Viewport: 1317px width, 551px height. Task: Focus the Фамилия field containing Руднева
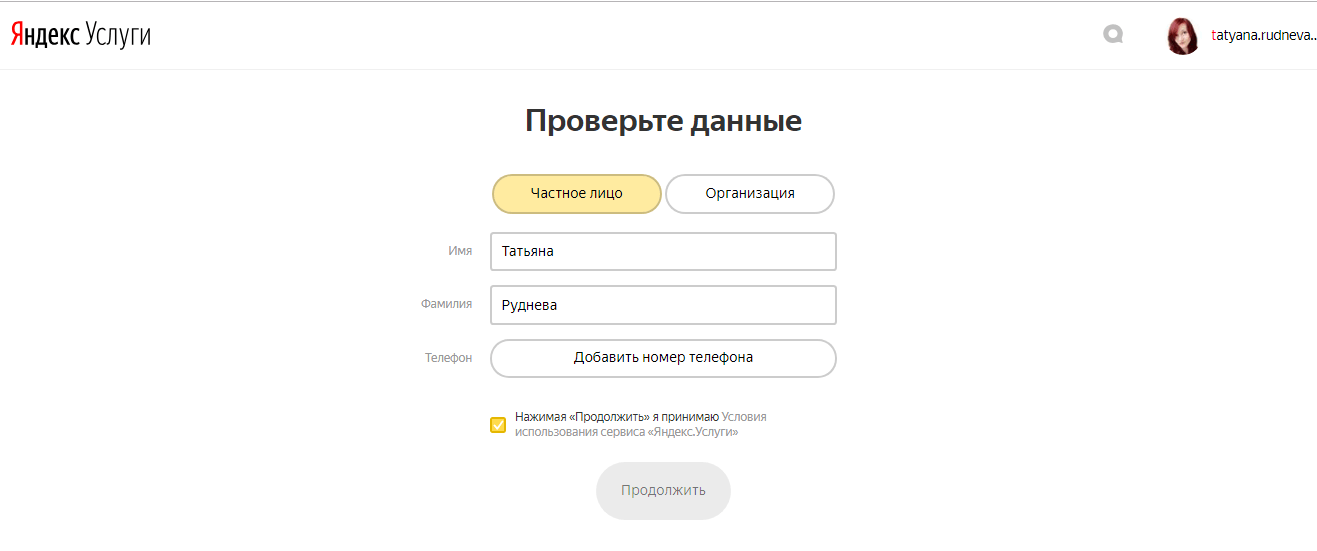pyautogui.click(x=662, y=305)
